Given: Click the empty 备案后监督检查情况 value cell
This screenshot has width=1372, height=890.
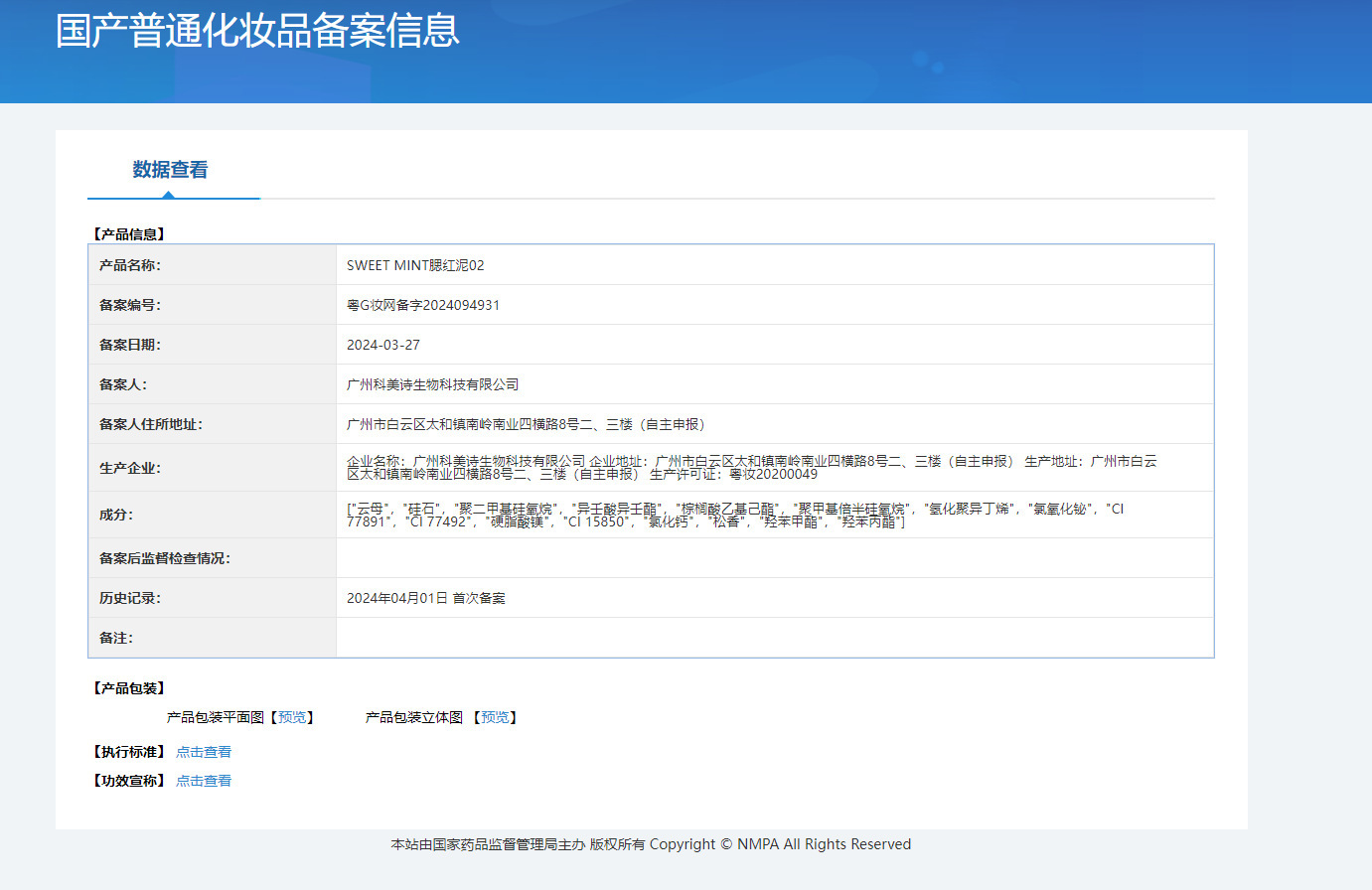Looking at the screenshot, I should tap(775, 558).
